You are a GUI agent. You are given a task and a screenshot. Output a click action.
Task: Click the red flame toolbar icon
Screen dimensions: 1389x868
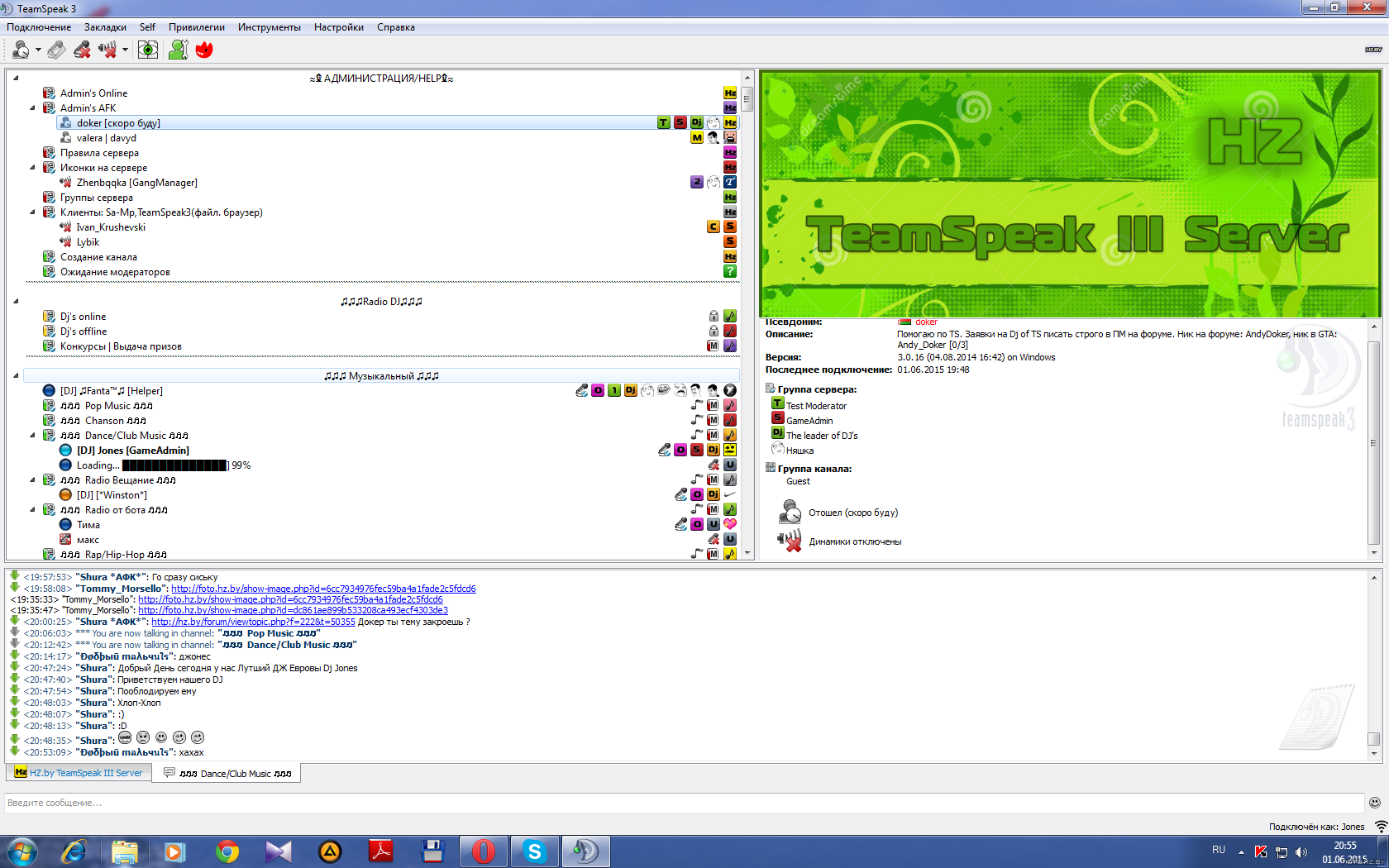point(204,50)
